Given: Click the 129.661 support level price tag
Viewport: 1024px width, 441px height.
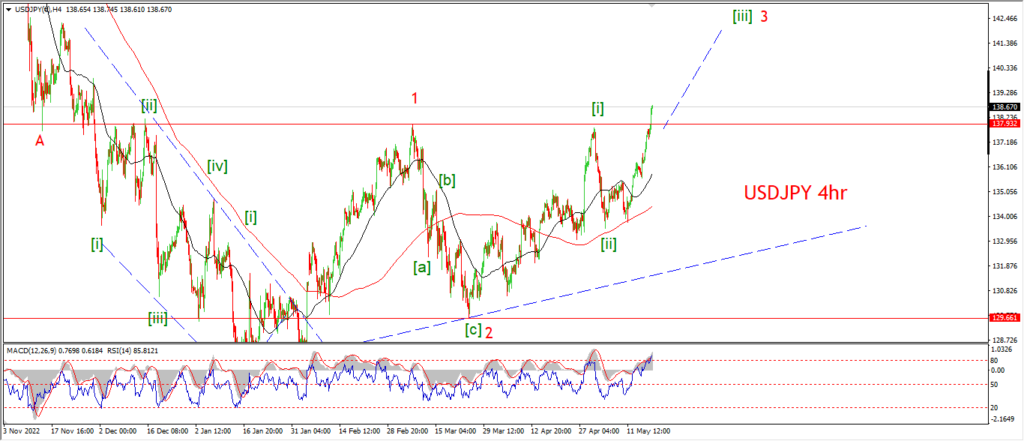Looking at the screenshot, I should [x=1003, y=318].
